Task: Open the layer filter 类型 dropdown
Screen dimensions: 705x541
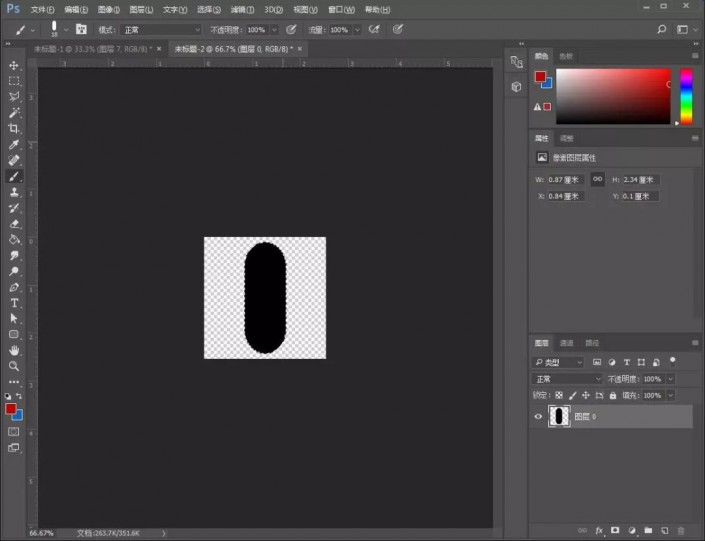Action: click(558, 362)
